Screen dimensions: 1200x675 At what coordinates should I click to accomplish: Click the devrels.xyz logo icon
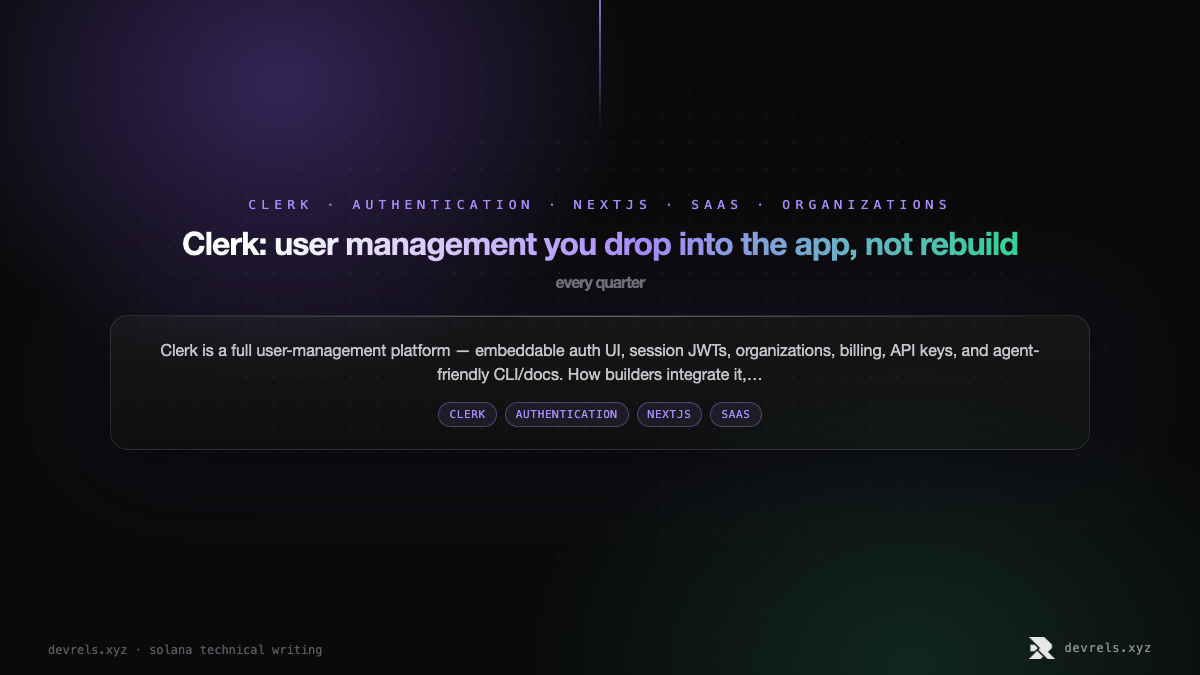pyautogui.click(x=1041, y=648)
